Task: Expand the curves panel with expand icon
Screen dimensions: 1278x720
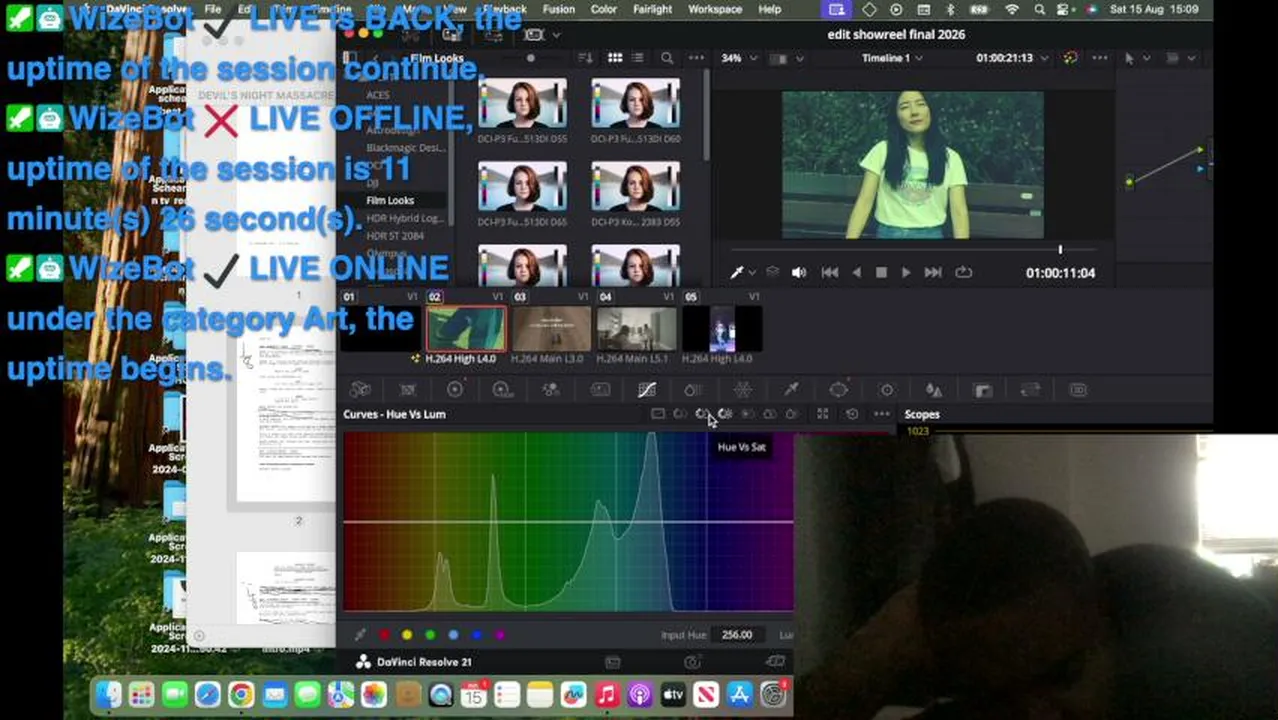Action: point(822,414)
